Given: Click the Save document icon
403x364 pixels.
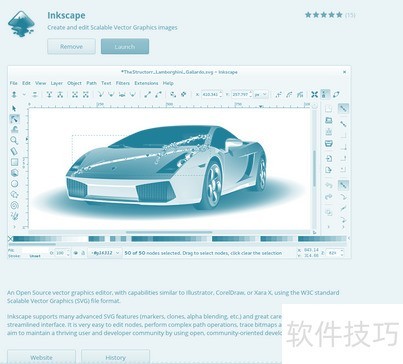Looking at the screenshot, I should (329, 132).
